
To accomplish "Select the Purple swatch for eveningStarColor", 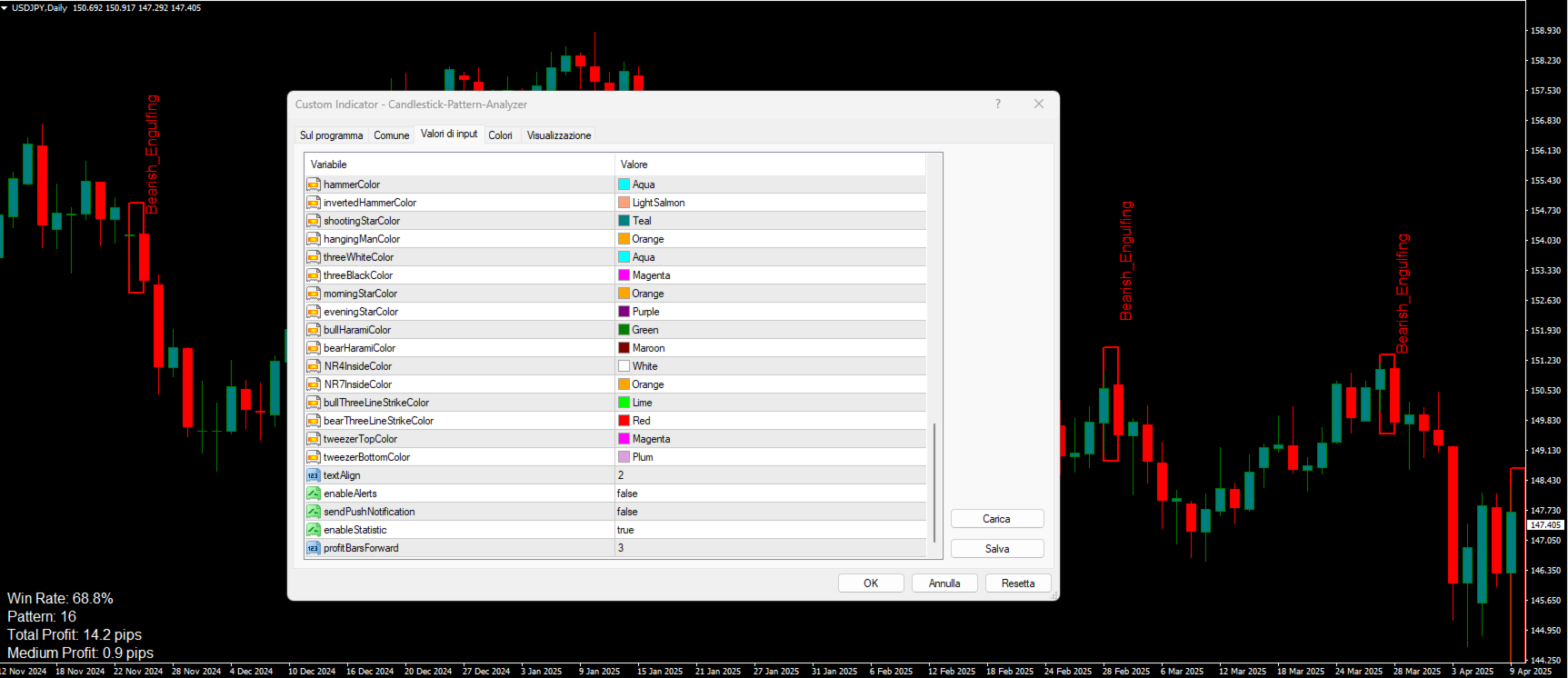I will click(x=624, y=312).
